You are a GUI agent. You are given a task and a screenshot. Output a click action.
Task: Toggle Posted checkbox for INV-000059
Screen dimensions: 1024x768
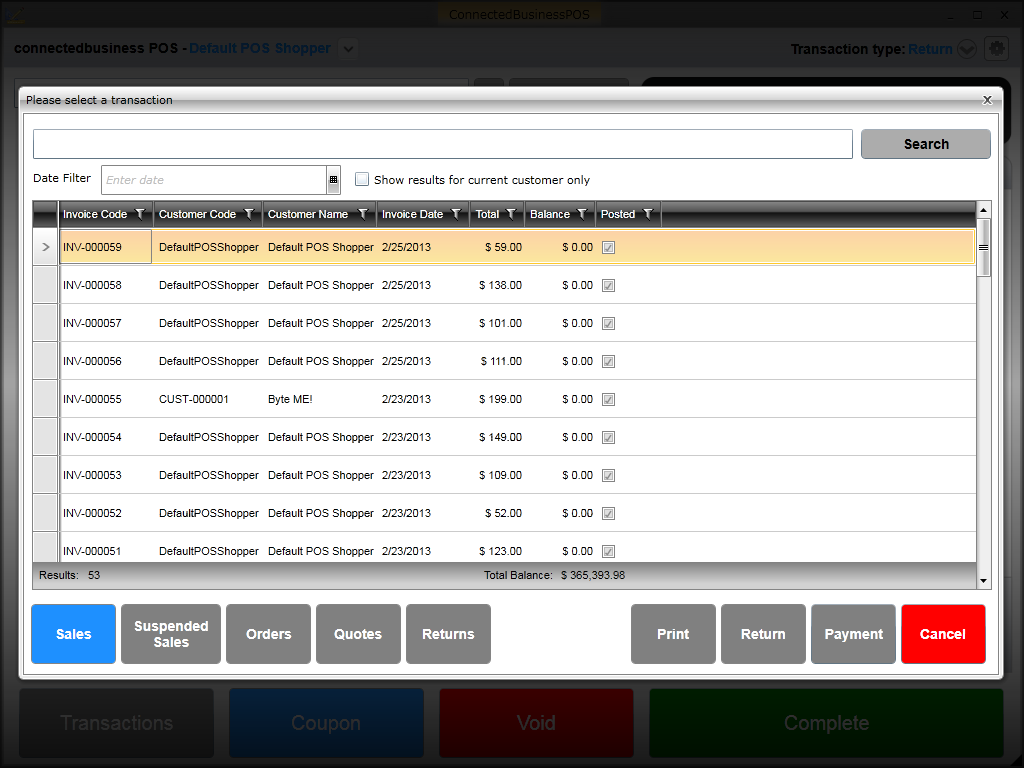(609, 248)
